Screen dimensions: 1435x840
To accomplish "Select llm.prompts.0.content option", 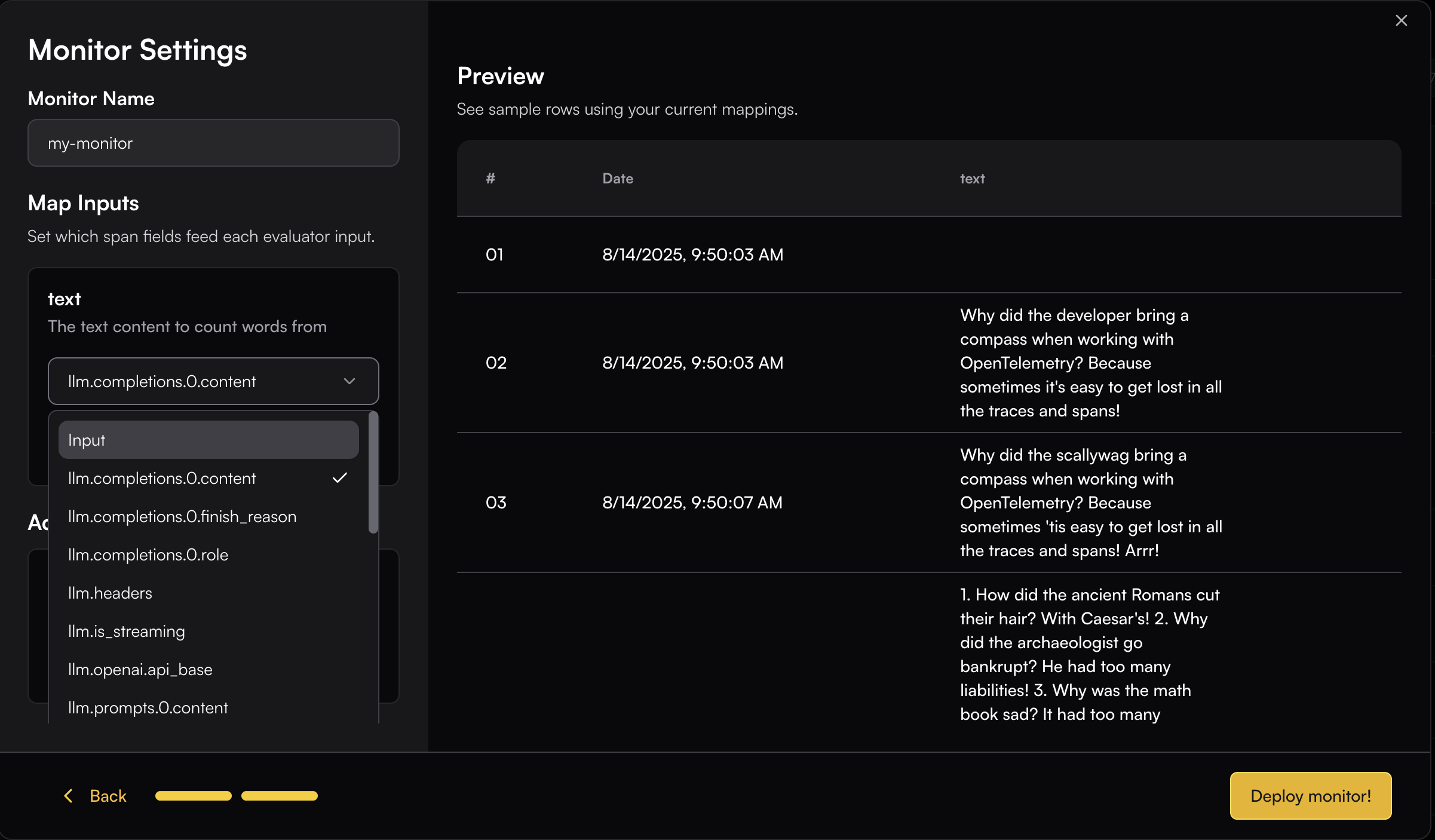I will [x=148, y=708].
